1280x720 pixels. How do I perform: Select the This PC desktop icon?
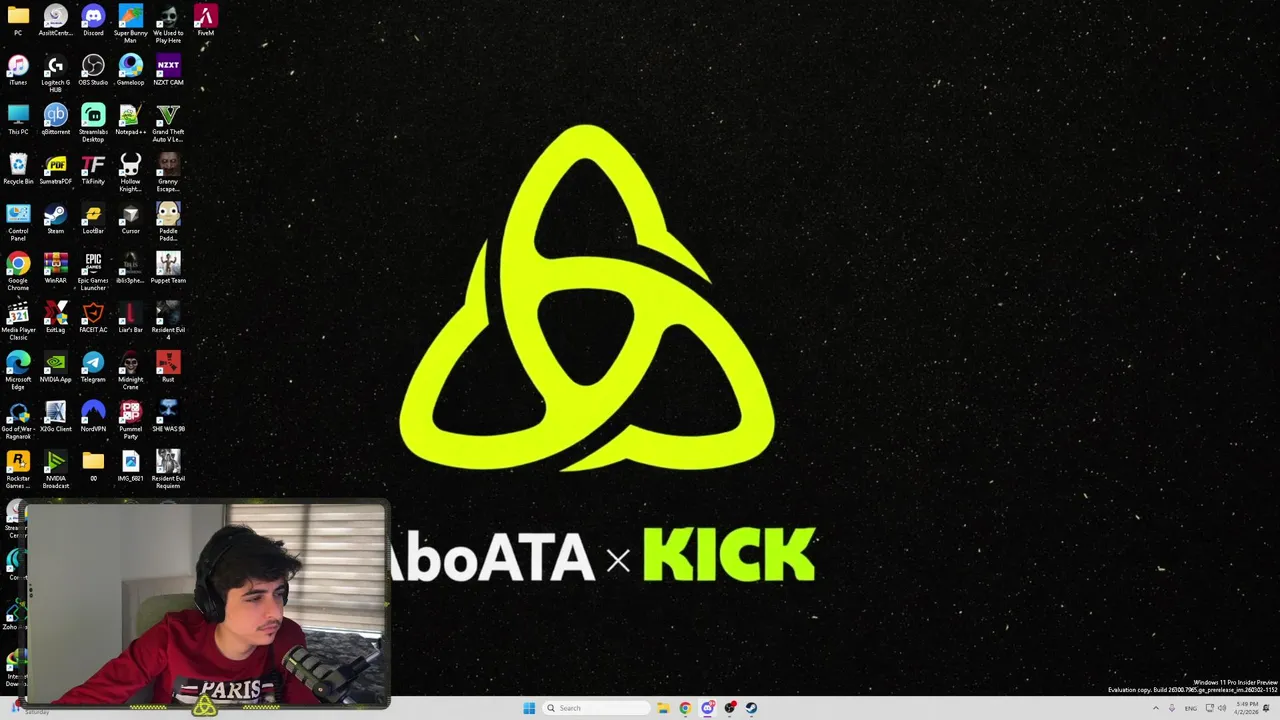[x=18, y=119]
